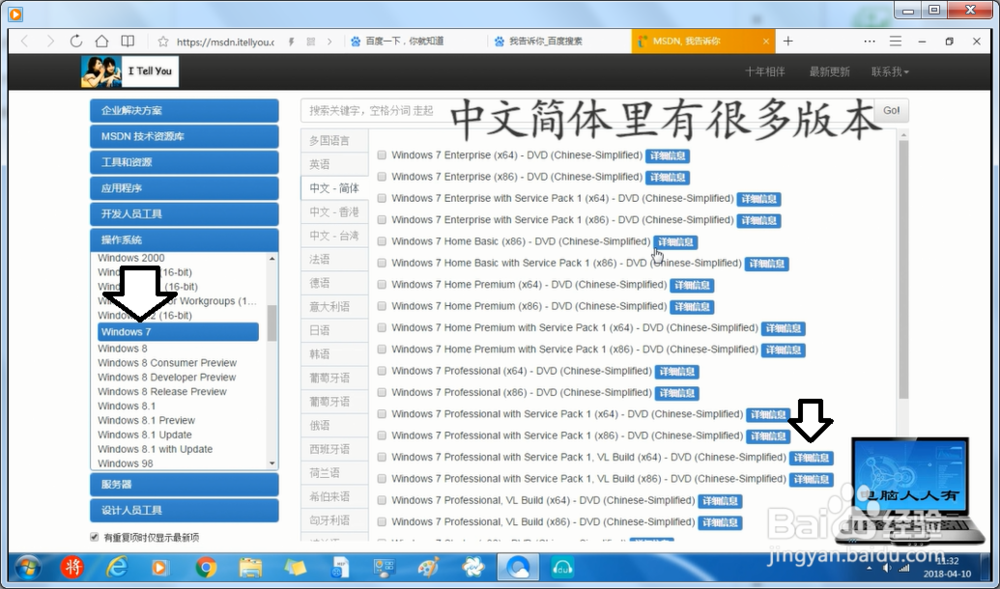Open the three-dot more options menu
The height and width of the screenshot is (589, 1000).
click(869, 41)
